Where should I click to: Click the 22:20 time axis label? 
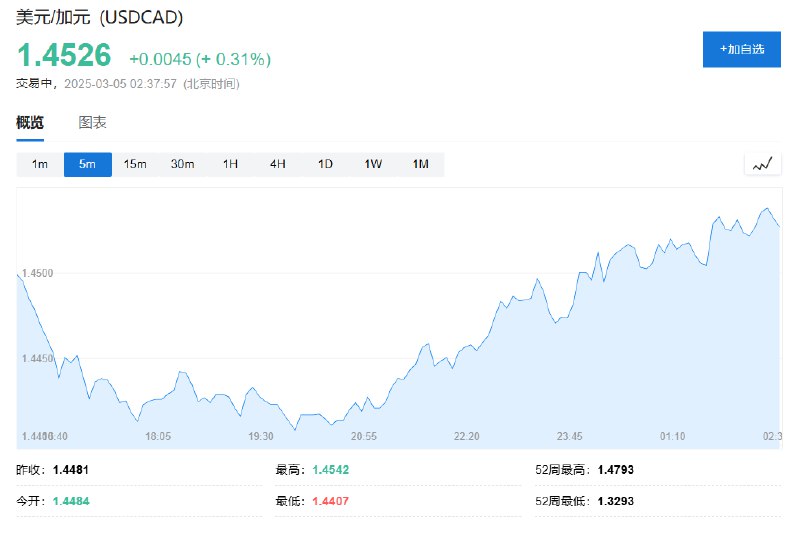467,437
